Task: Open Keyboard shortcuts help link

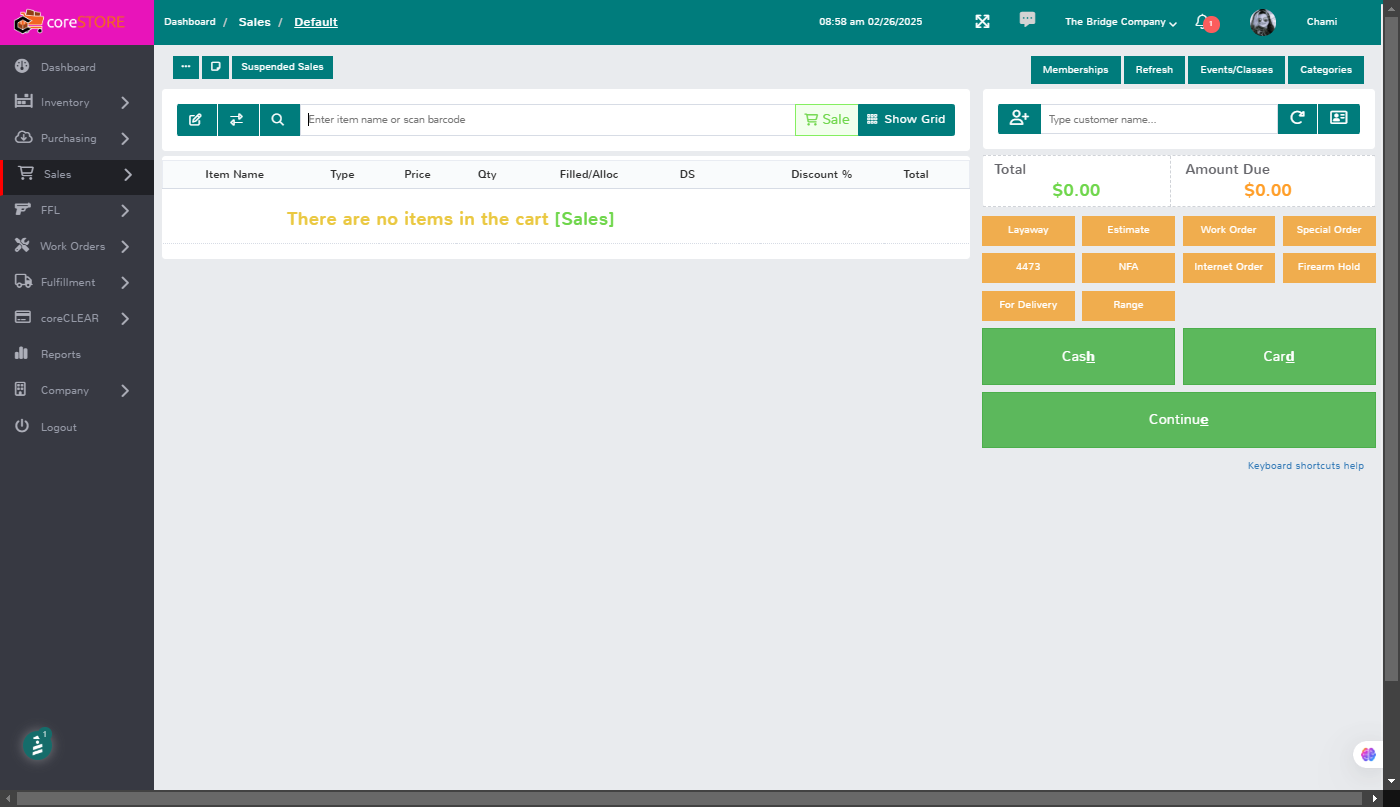Action: (1306, 466)
